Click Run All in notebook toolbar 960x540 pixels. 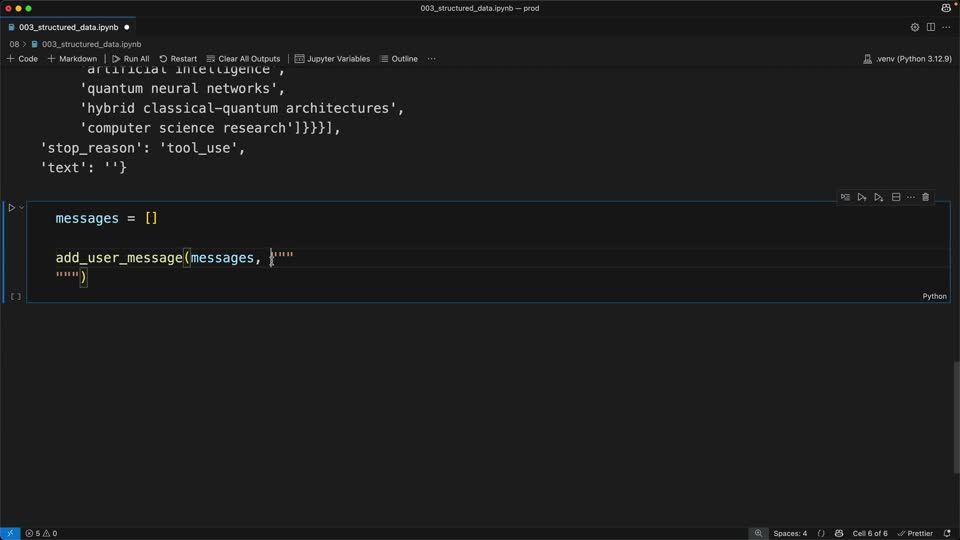click(x=130, y=59)
